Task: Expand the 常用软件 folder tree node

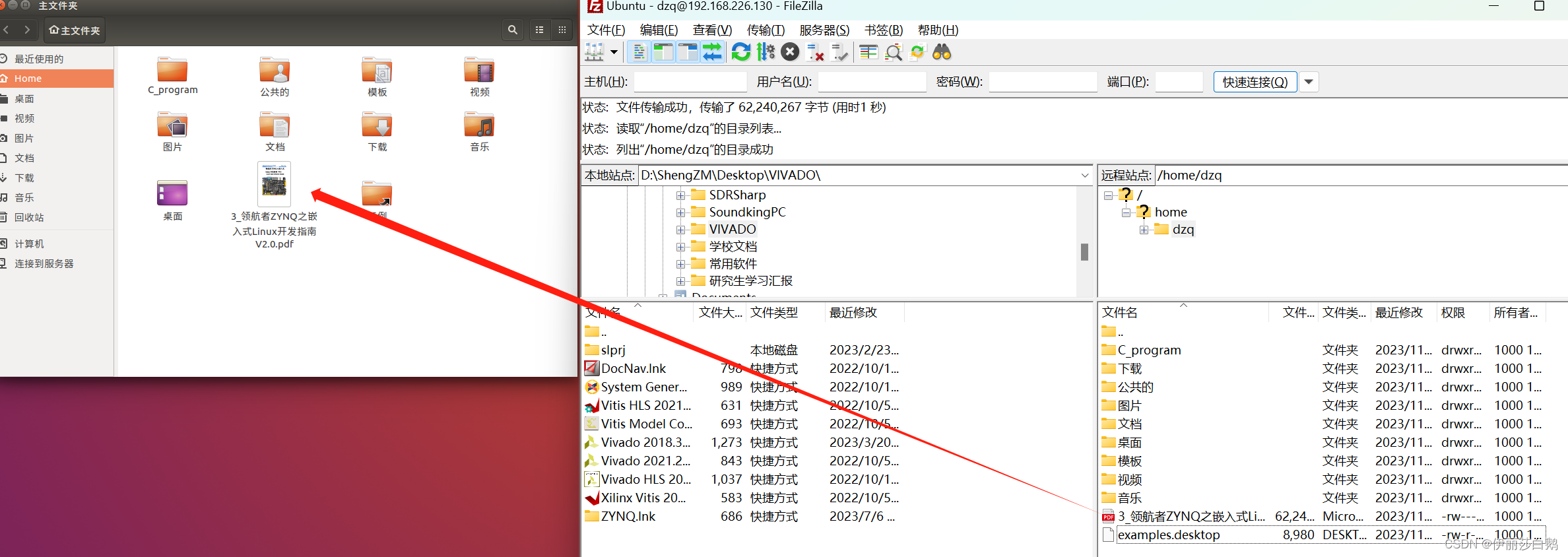Action: click(680, 264)
